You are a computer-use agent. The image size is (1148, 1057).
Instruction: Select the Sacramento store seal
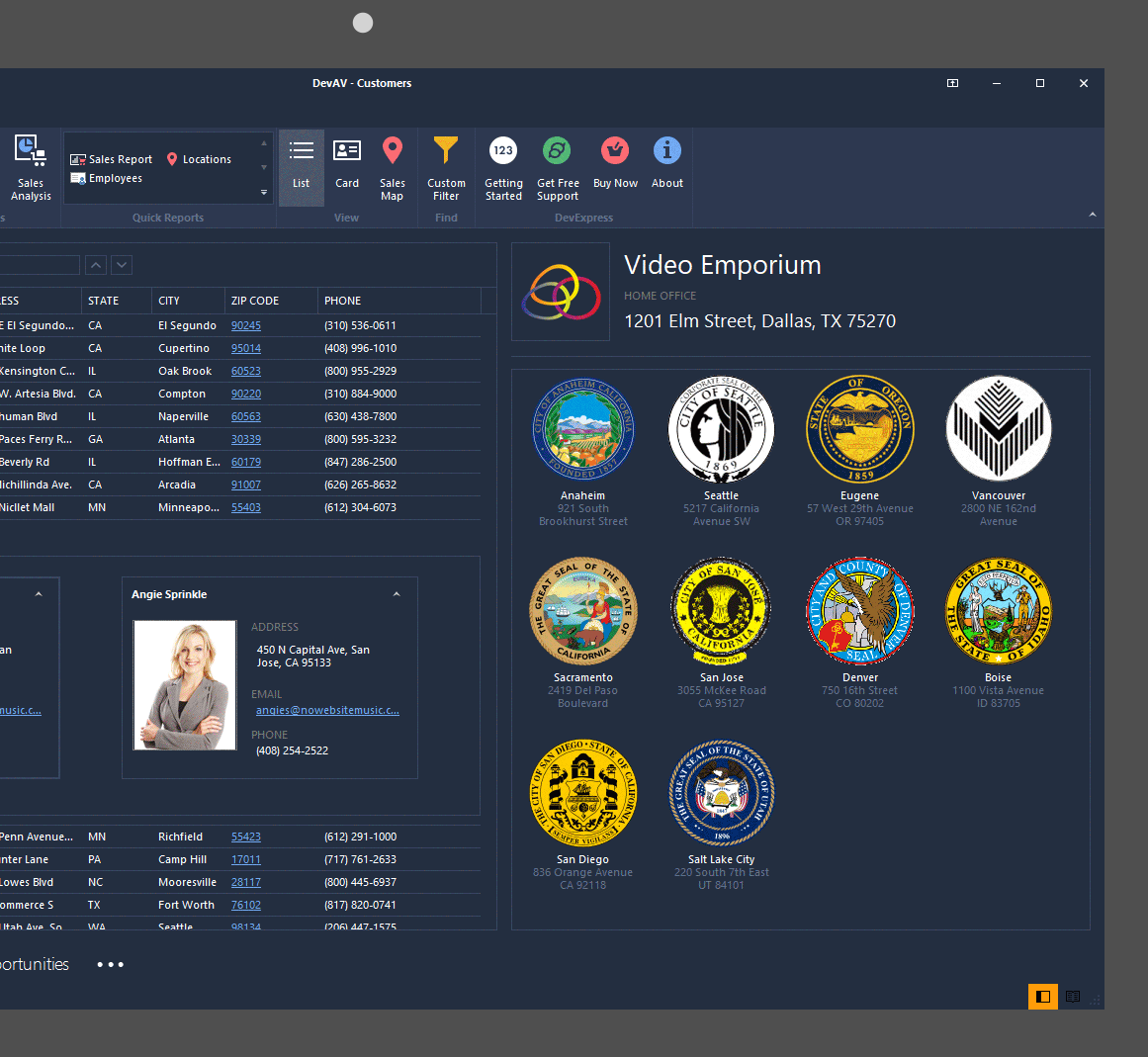tap(582, 611)
